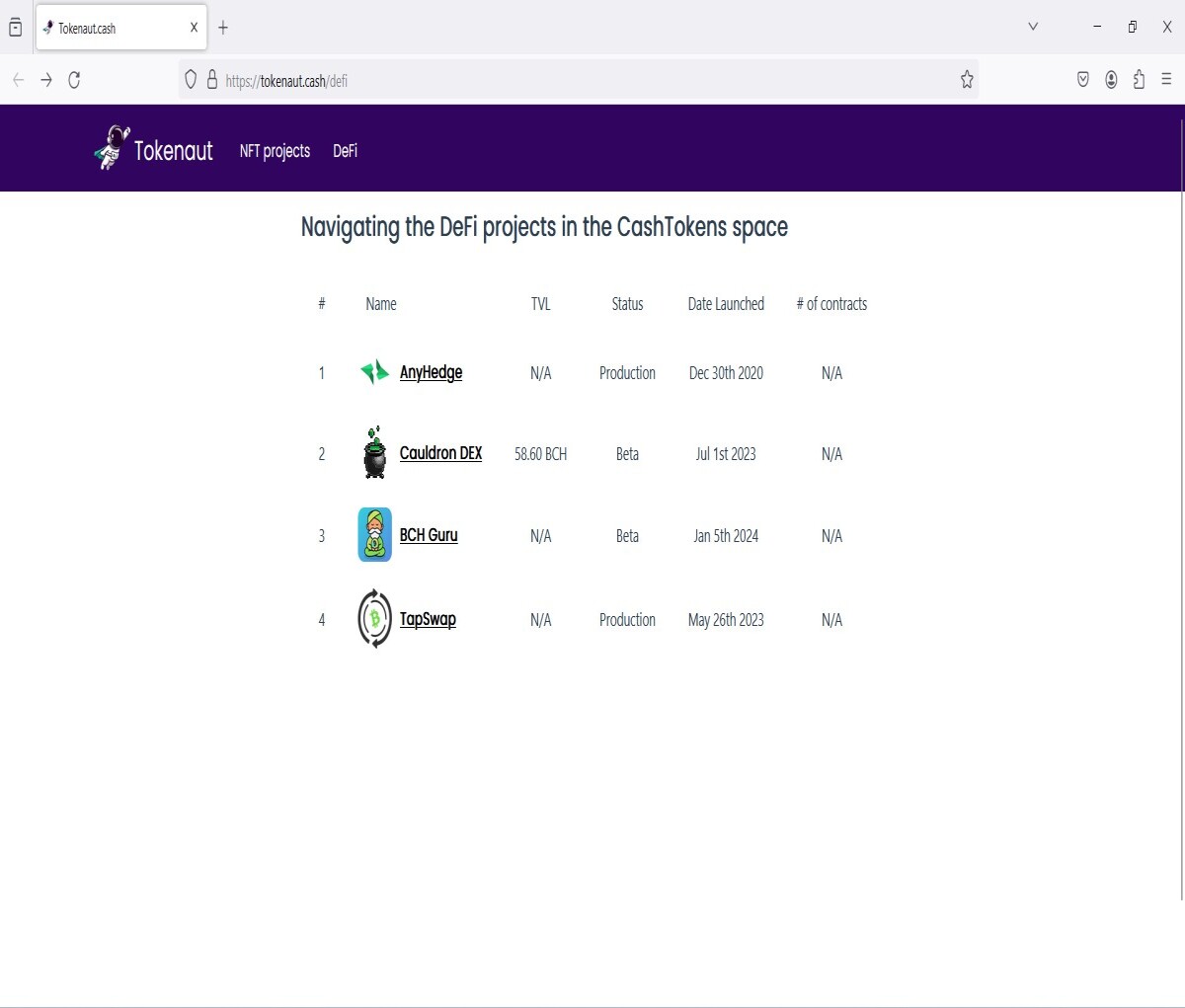Expand the list all tabs chevron
The height and width of the screenshot is (1008, 1185).
(x=1033, y=27)
